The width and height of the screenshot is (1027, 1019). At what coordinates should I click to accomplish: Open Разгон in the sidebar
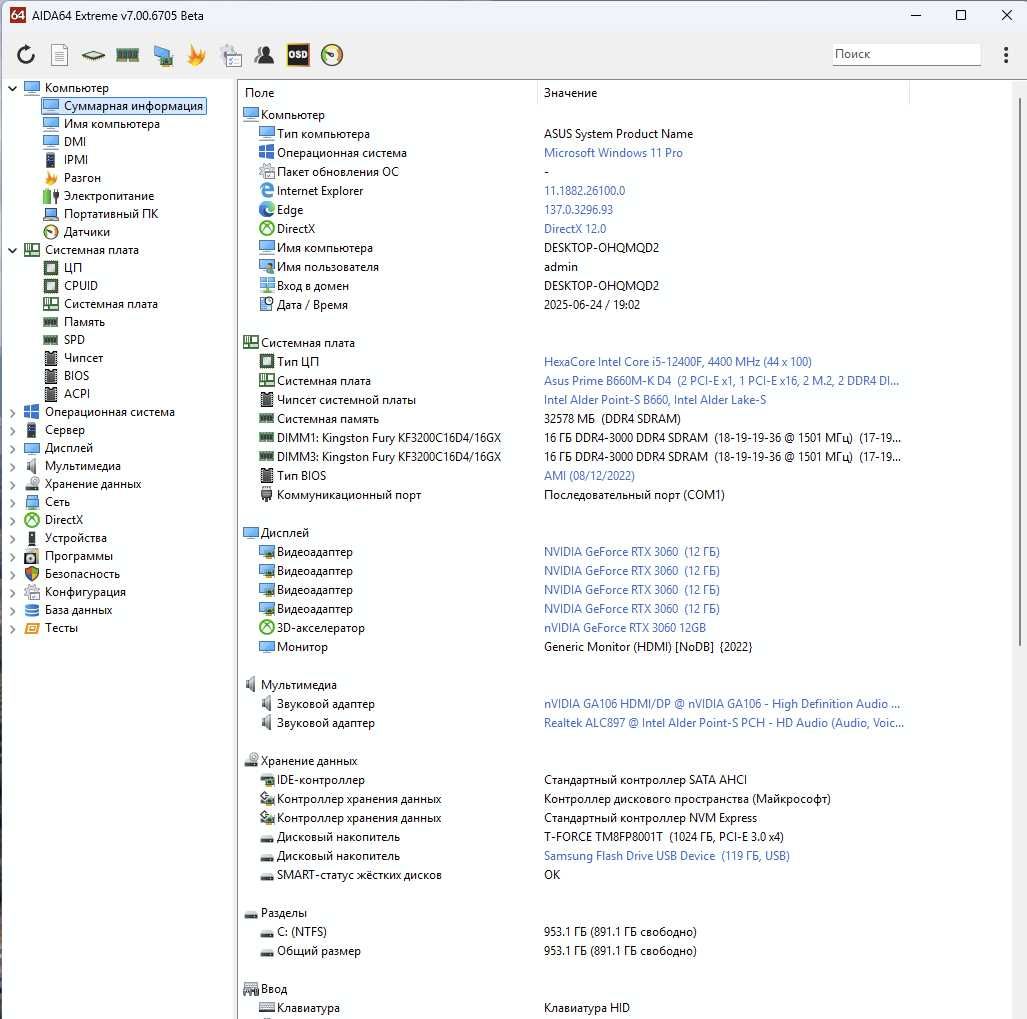tap(82, 178)
